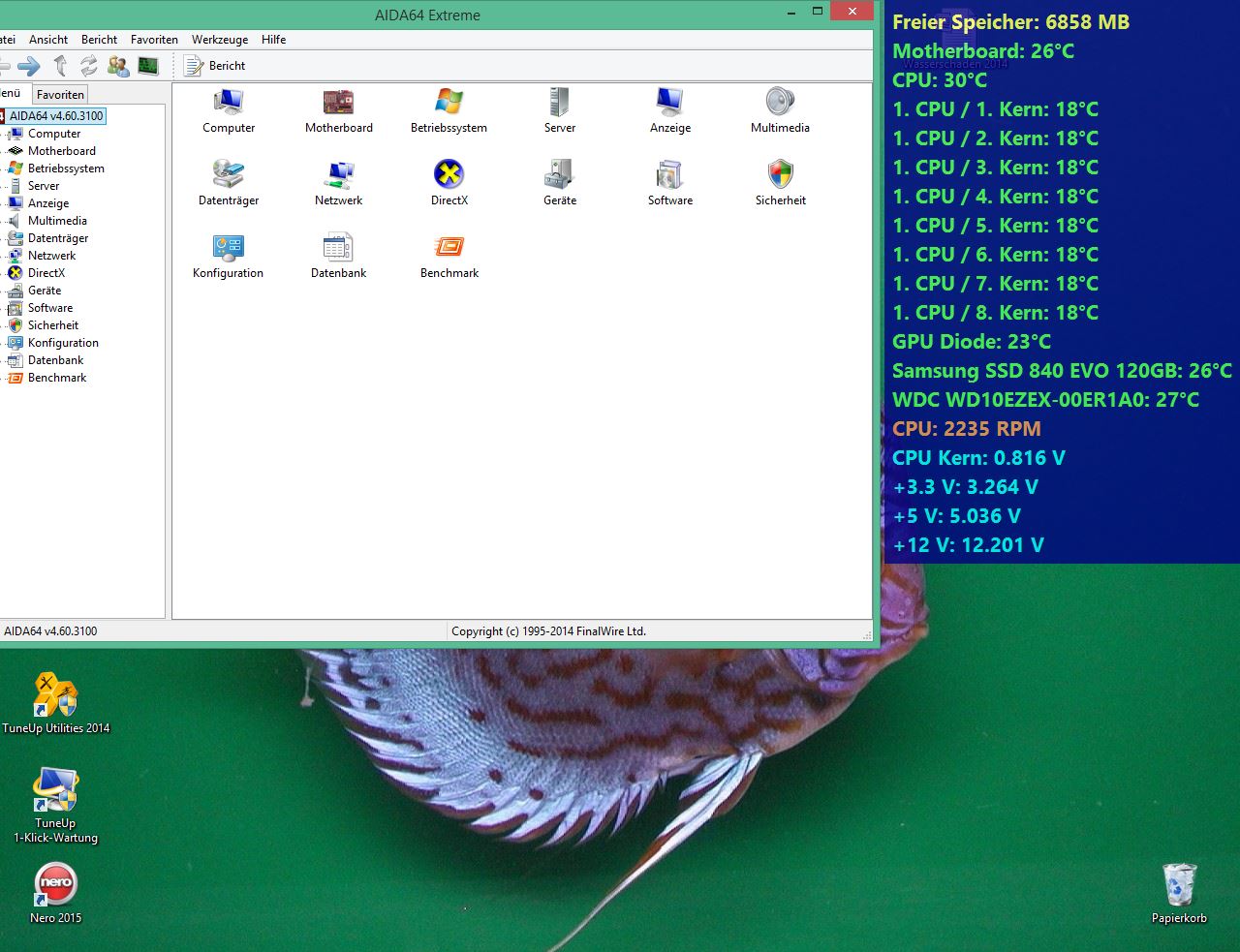Screen dimensions: 1240x952
Task: Select Motherboard in the navigation tree
Action: (x=62, y=151)
